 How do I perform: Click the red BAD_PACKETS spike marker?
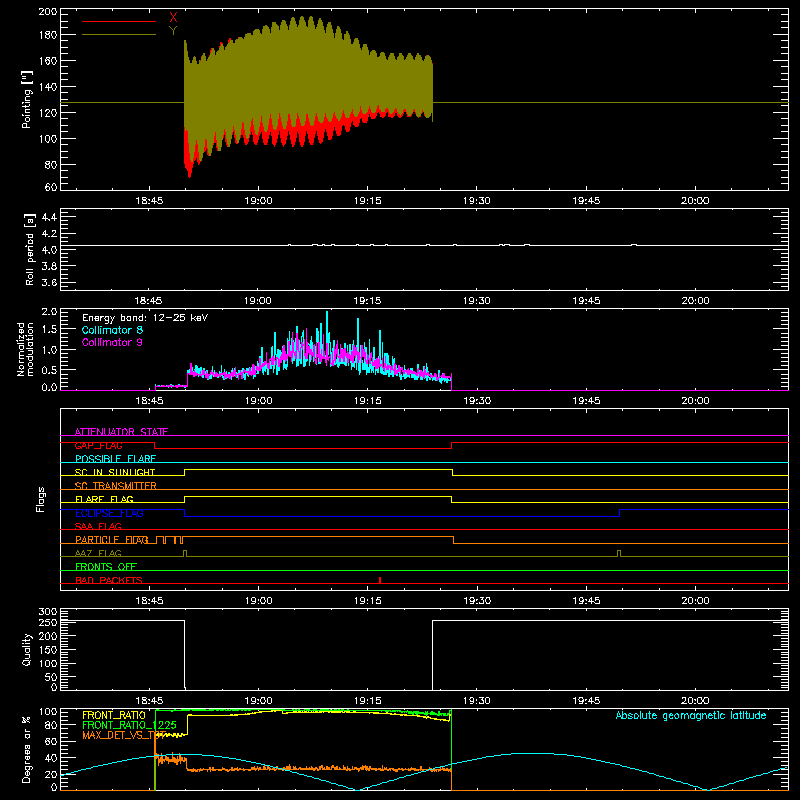pyautogui.click(x=380, y=580)
